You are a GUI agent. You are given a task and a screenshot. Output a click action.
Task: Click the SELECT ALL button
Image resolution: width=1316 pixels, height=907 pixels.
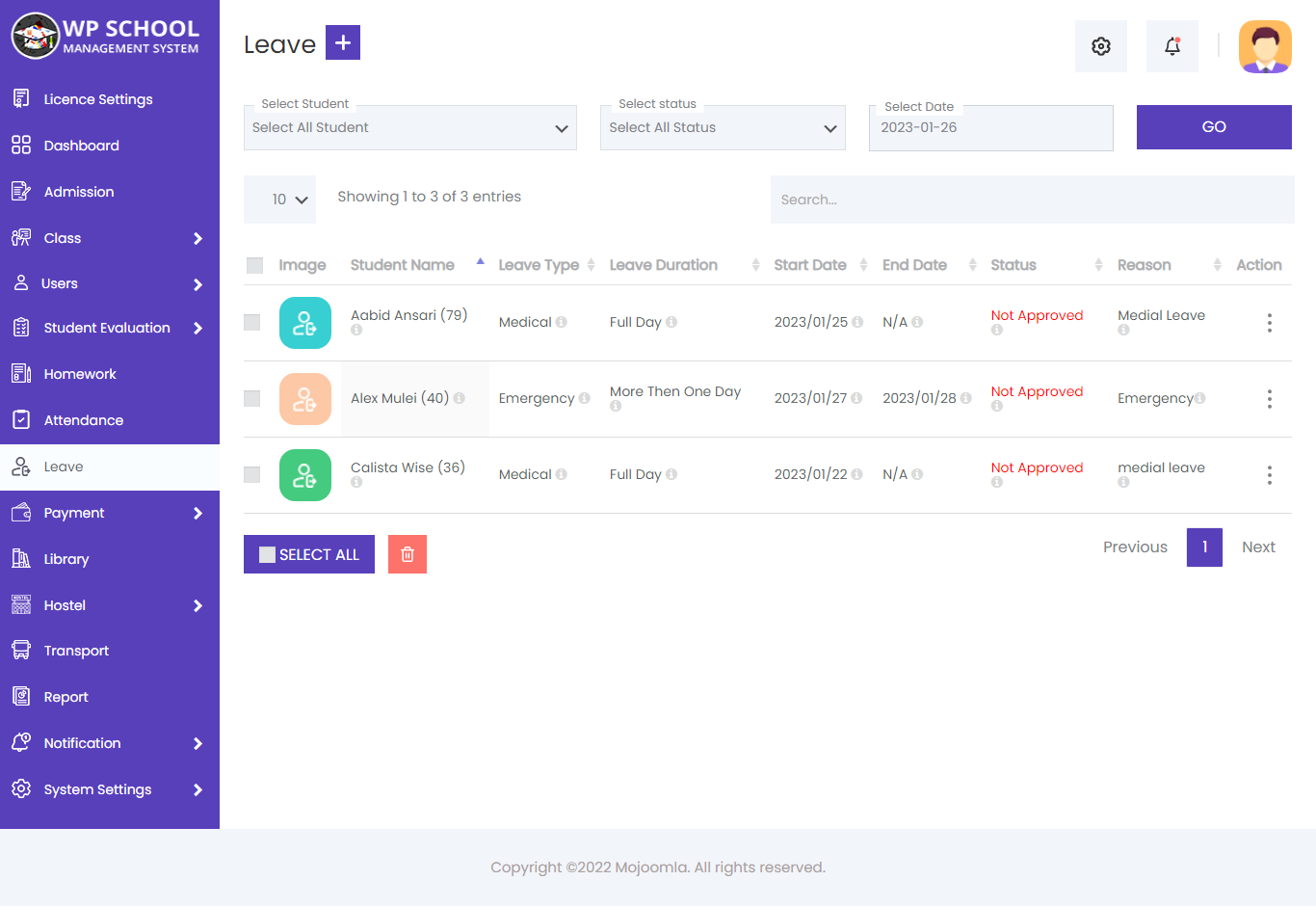pyautogui.click(x=309, y=554)
